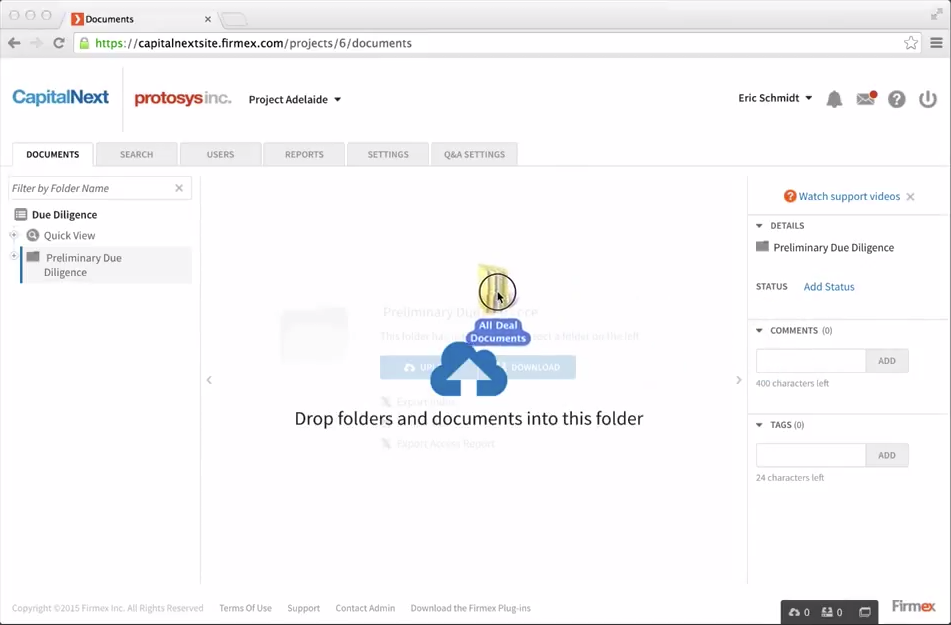Select Preliminary Due Diligence folder in tree
The width and height of the screenshot is (951, 625).
click(106, 265)
